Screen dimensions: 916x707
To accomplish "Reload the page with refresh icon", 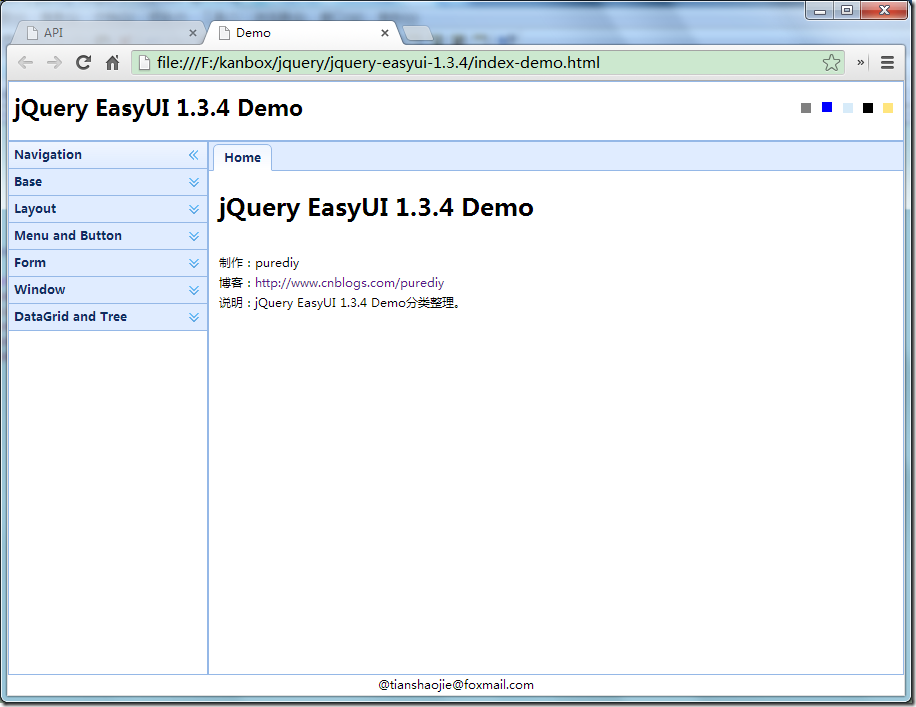I will click(x=84, y=63).
